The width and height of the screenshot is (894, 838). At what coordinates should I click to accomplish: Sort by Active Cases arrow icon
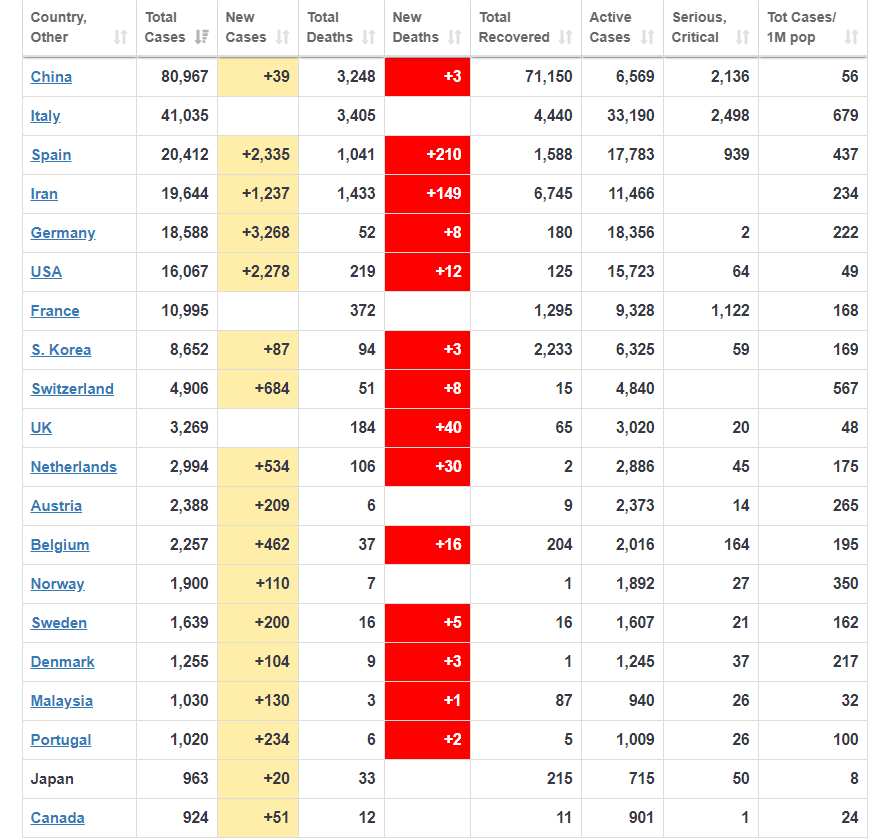coord(648,38)
